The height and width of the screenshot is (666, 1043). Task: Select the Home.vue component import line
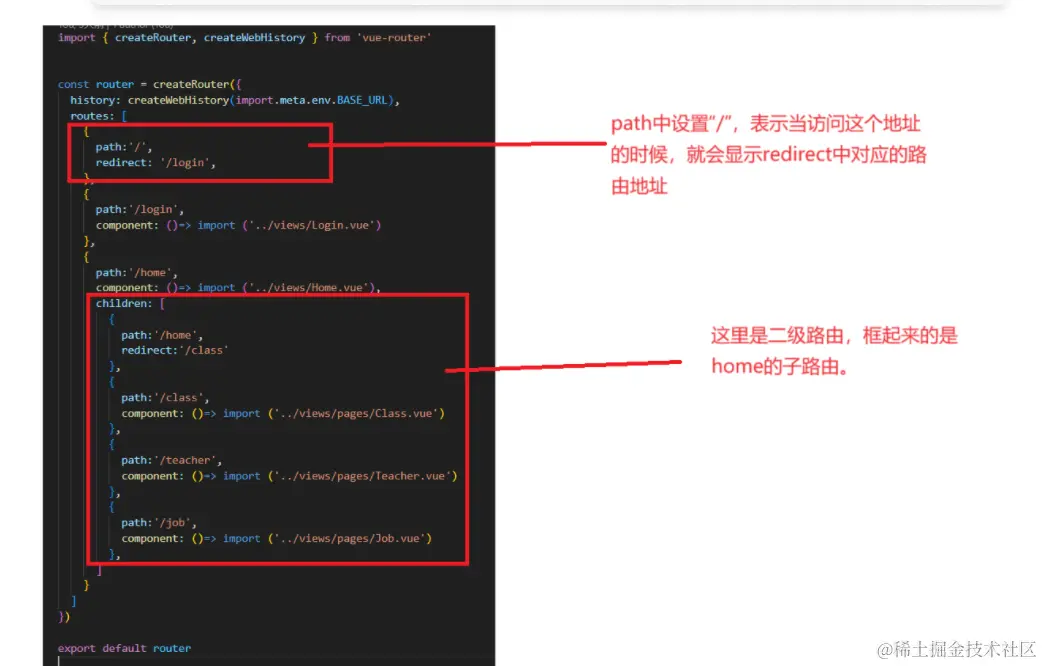238,288
